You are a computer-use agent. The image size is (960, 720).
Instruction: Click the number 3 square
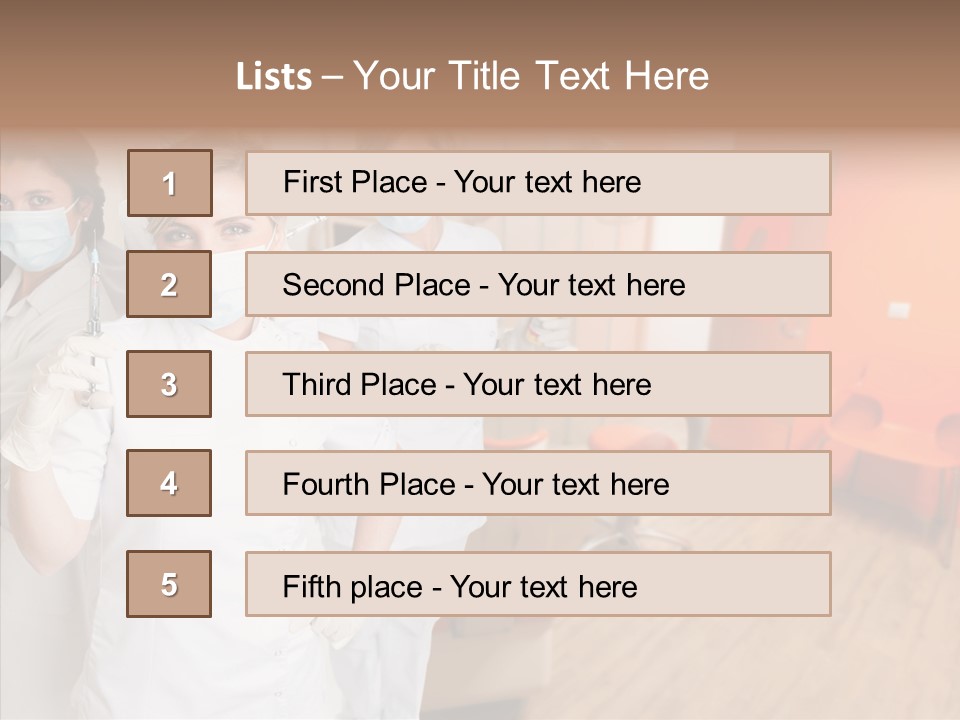(170, 384)
